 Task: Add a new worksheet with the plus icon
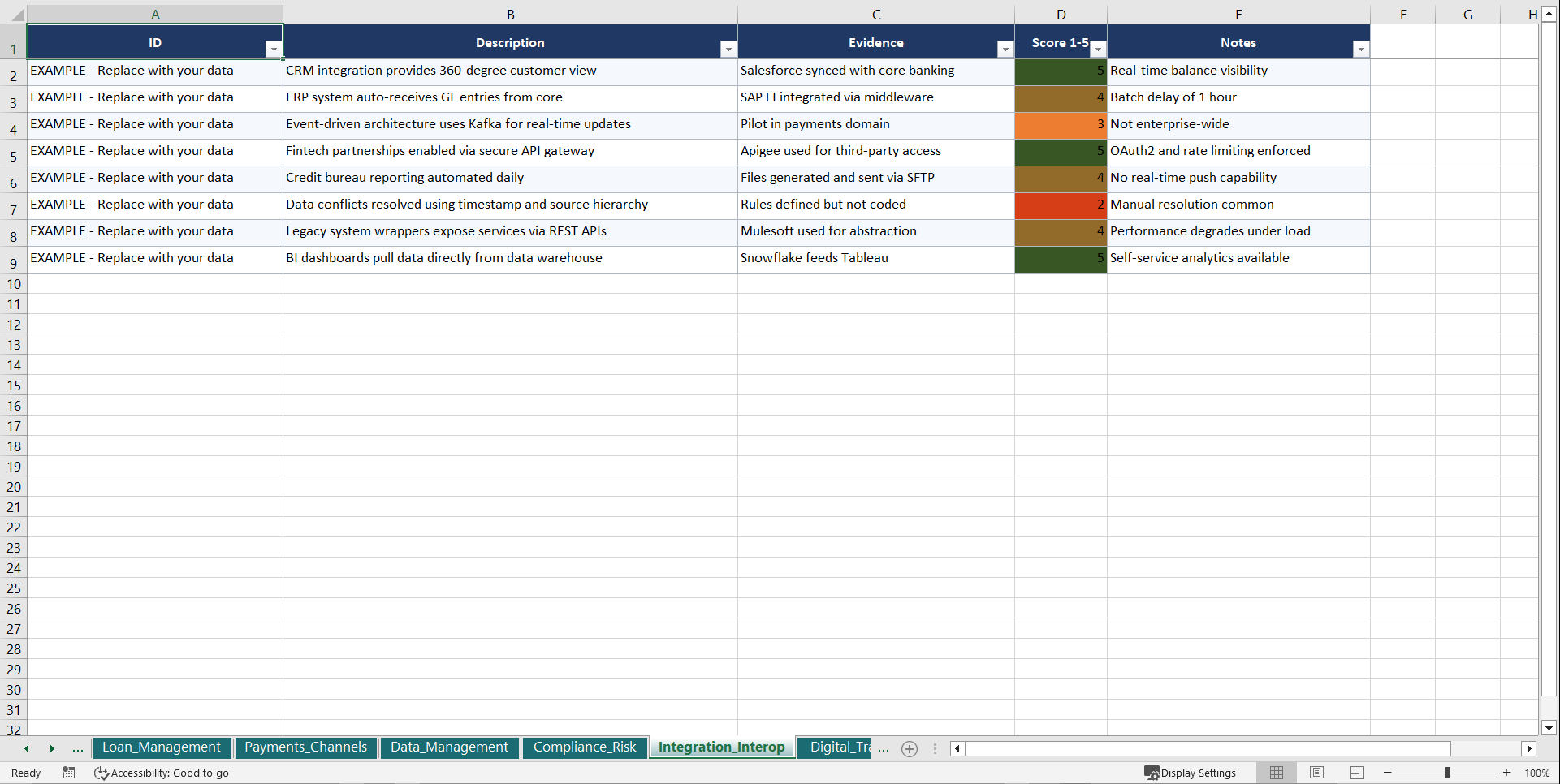(909, 748)
